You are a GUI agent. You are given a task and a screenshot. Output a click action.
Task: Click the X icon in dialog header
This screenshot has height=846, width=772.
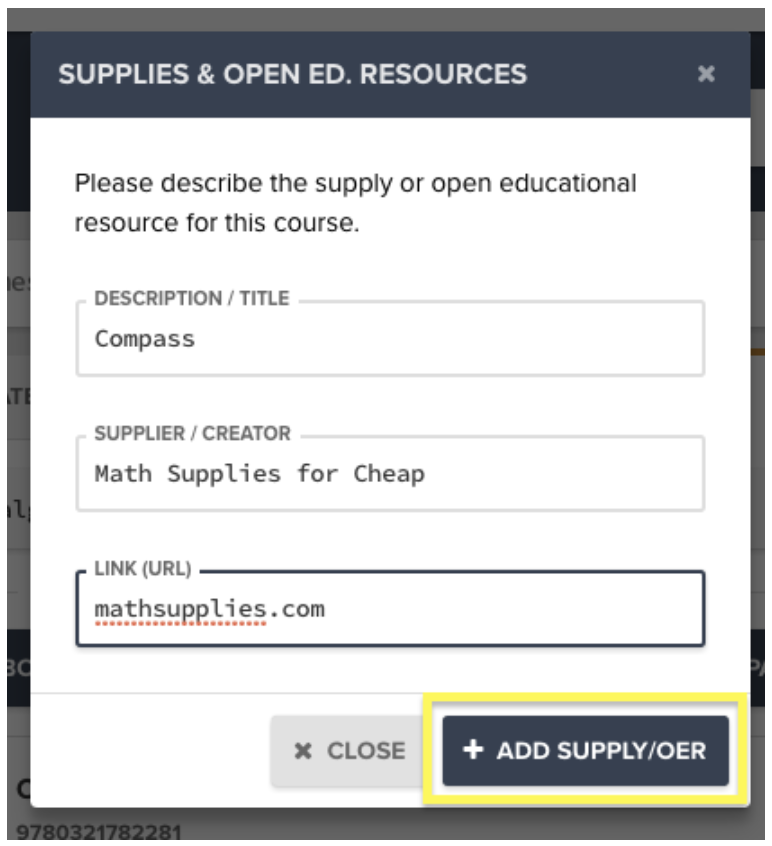[x=706, y=73]
